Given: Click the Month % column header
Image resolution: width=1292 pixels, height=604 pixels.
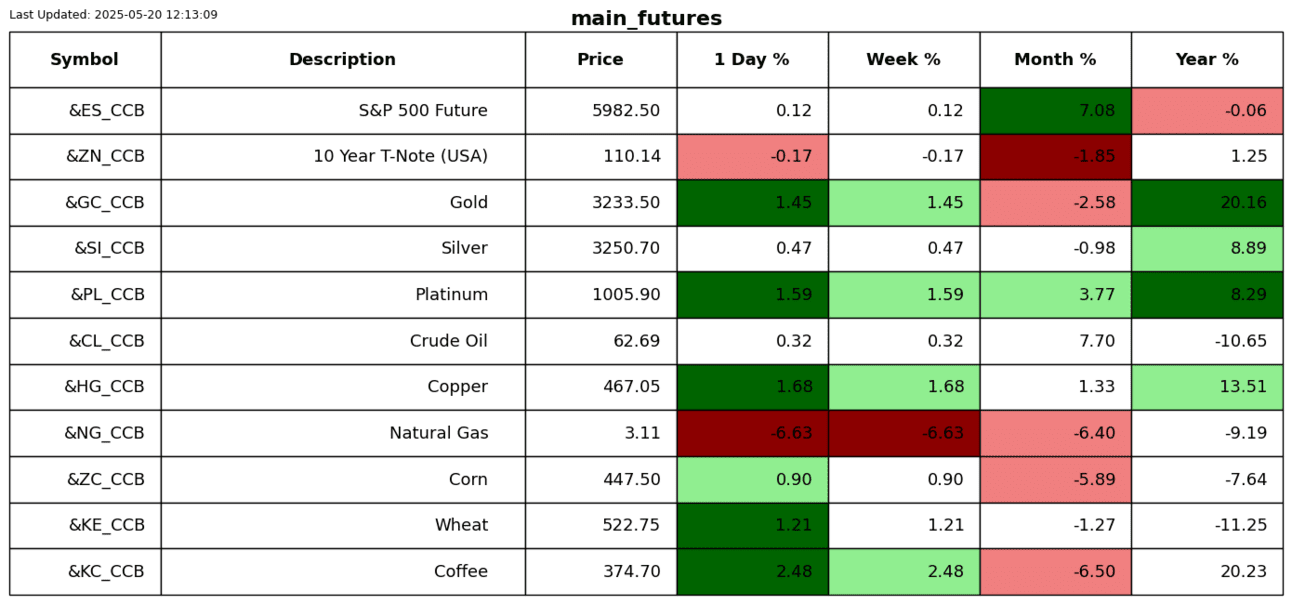Looking at the screenshot, I should pos(1055,60).
